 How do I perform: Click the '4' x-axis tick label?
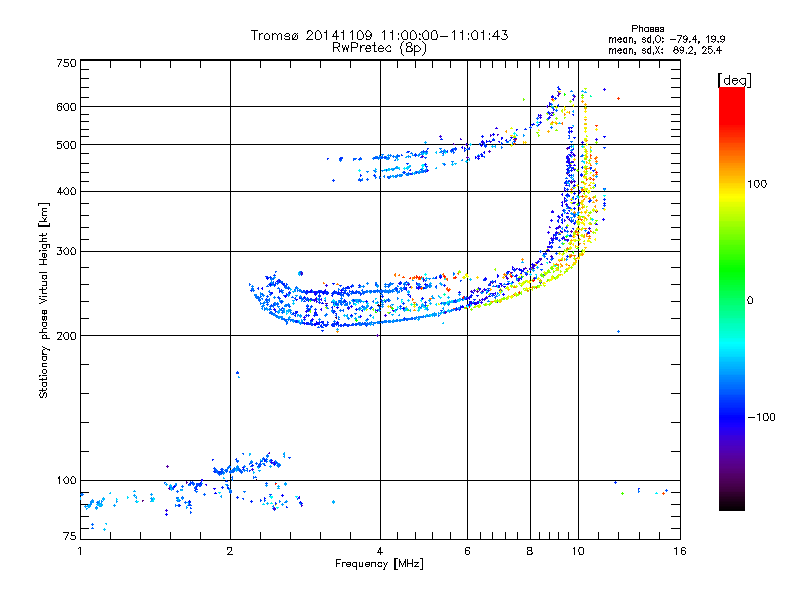click(380, 551)
